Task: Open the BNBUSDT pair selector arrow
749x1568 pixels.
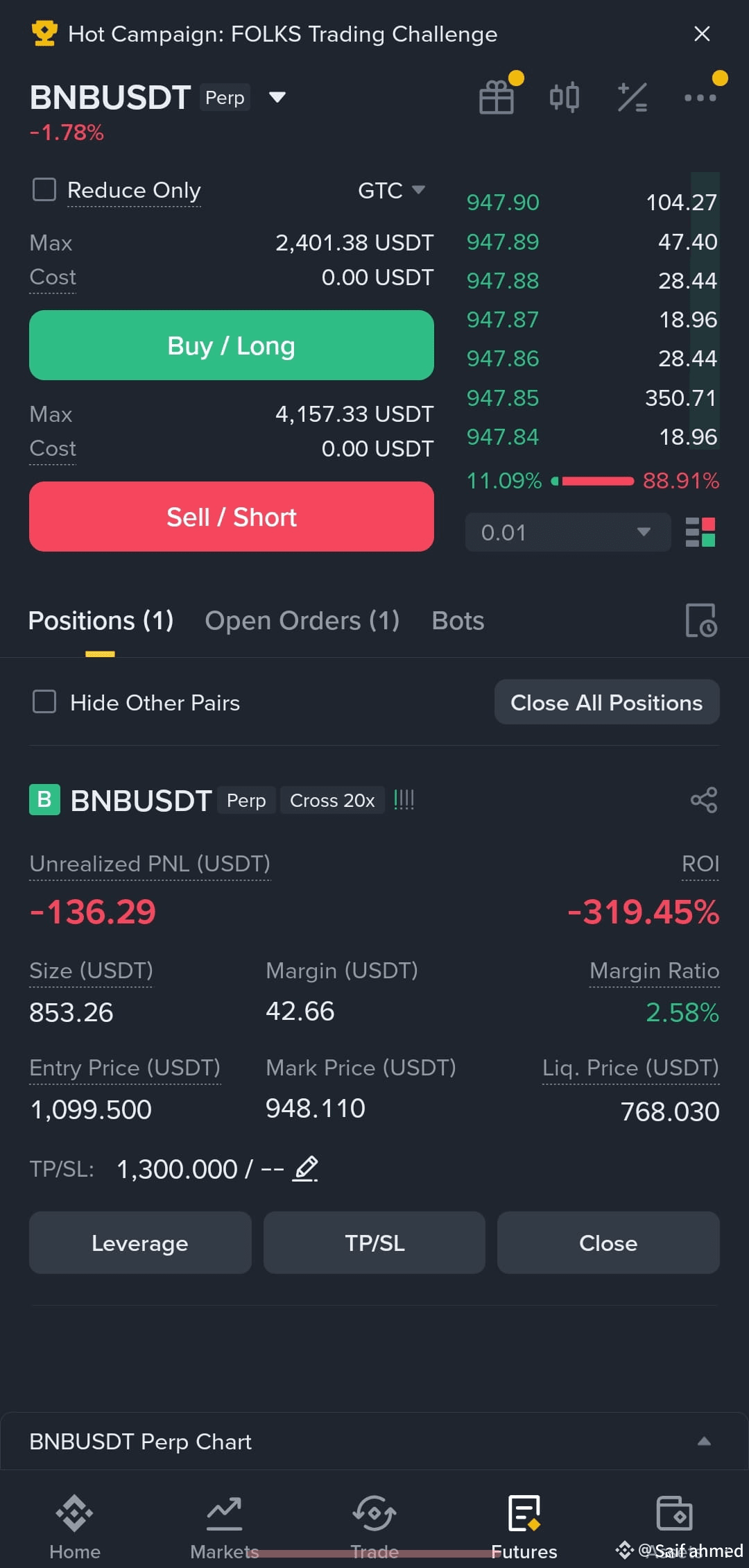Action: point(277,97)
